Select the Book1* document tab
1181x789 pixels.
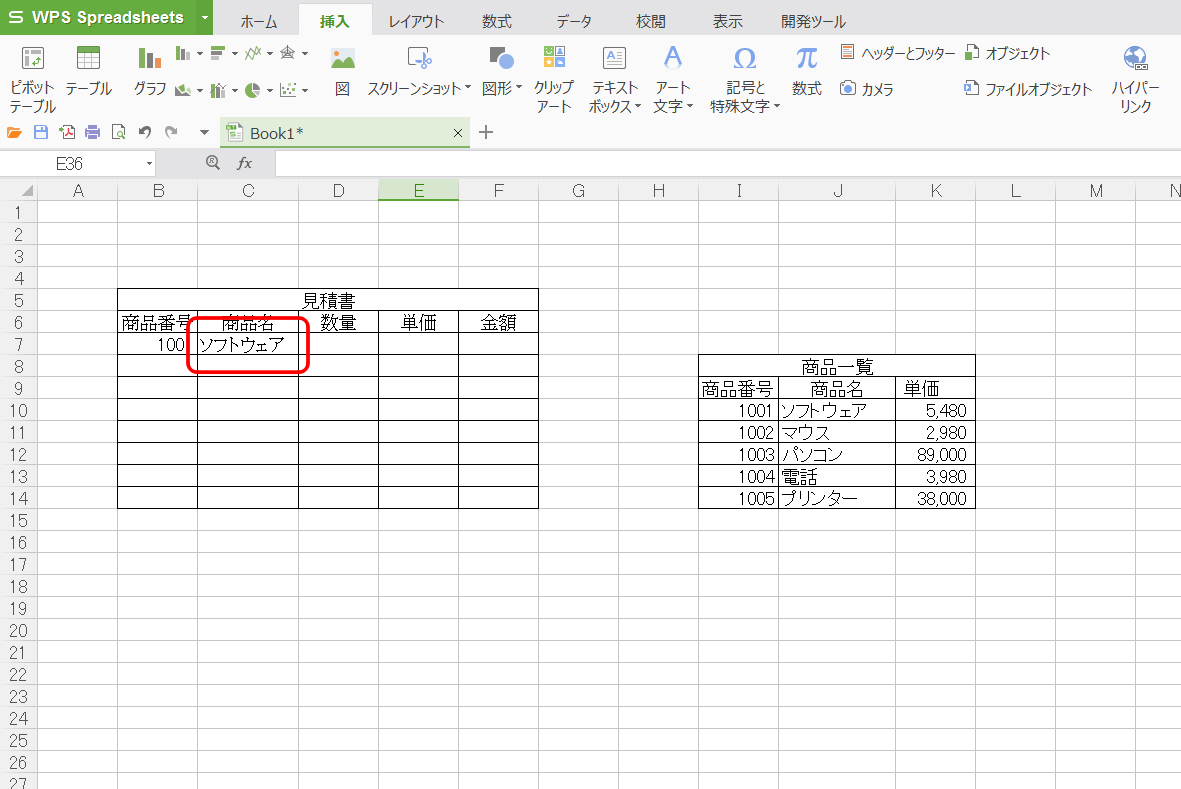pos(345,133)
